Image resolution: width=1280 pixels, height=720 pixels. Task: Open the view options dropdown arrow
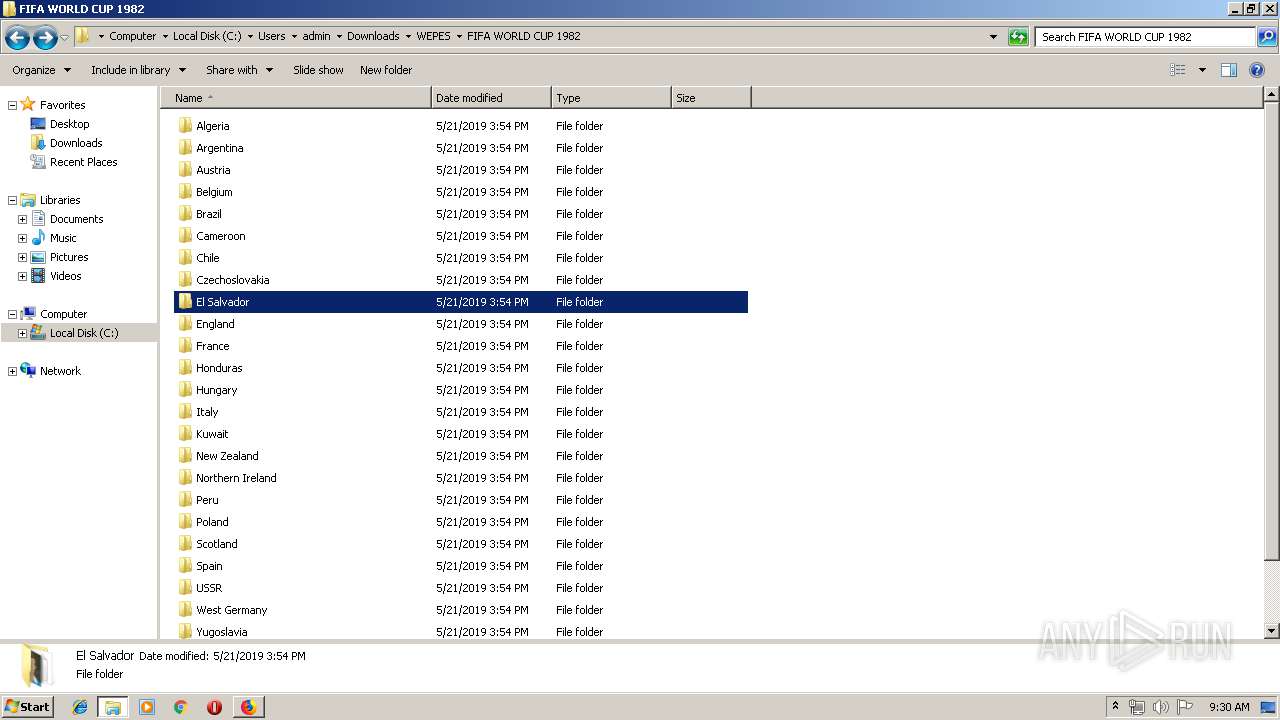tap(1202, 70)
